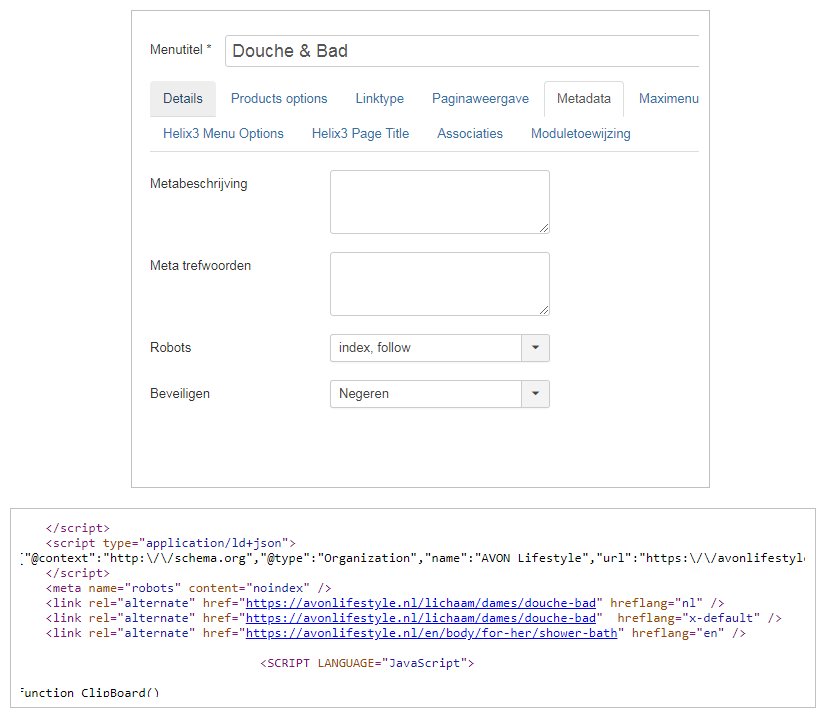The width and height of the screenshot is (826, 718).
Task: Click the Meta trefwoorden label
Action: pyautogui.click(x=200, y=265)
